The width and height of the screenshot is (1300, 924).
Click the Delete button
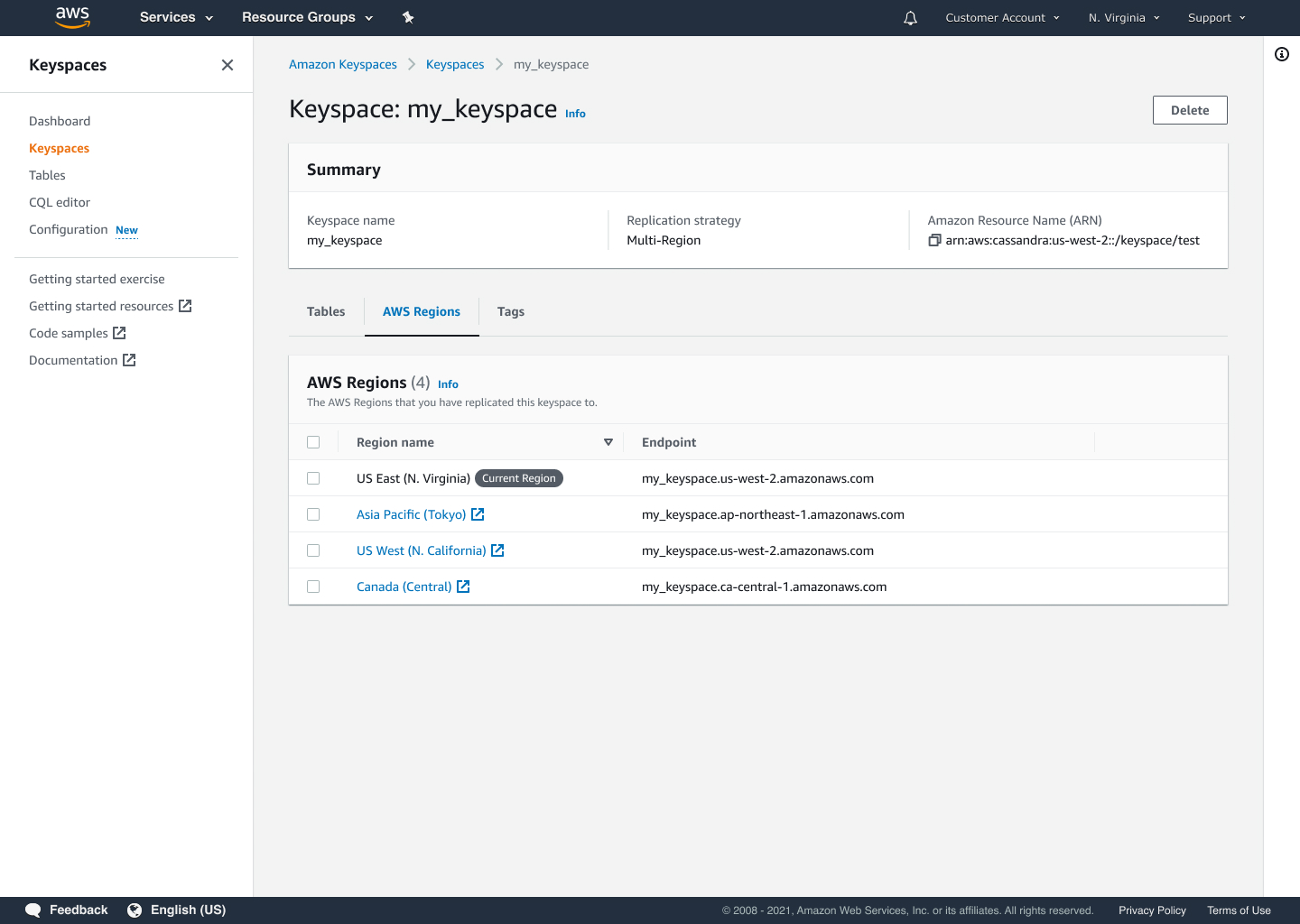tap(1189, 109)
